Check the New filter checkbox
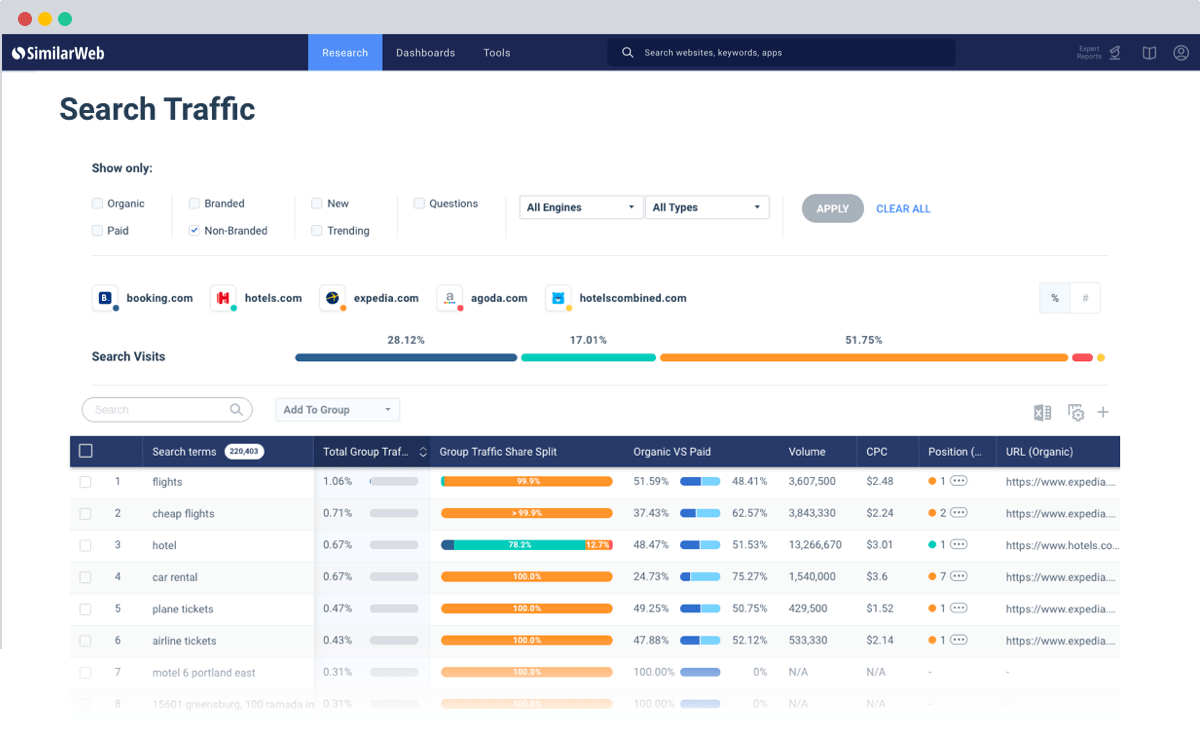 317,203
